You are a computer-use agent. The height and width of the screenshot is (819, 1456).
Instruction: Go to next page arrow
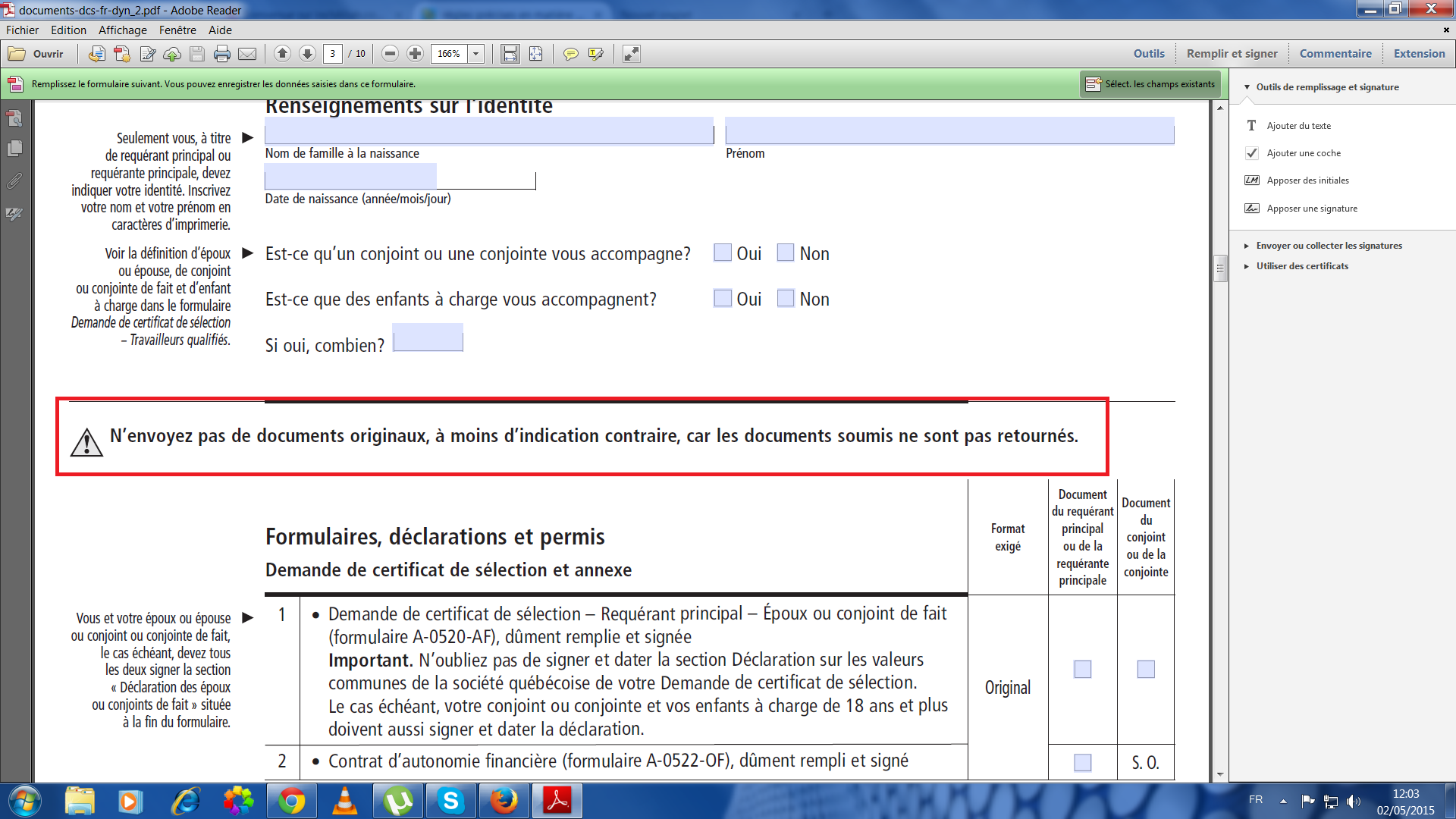tap(307, 54)
